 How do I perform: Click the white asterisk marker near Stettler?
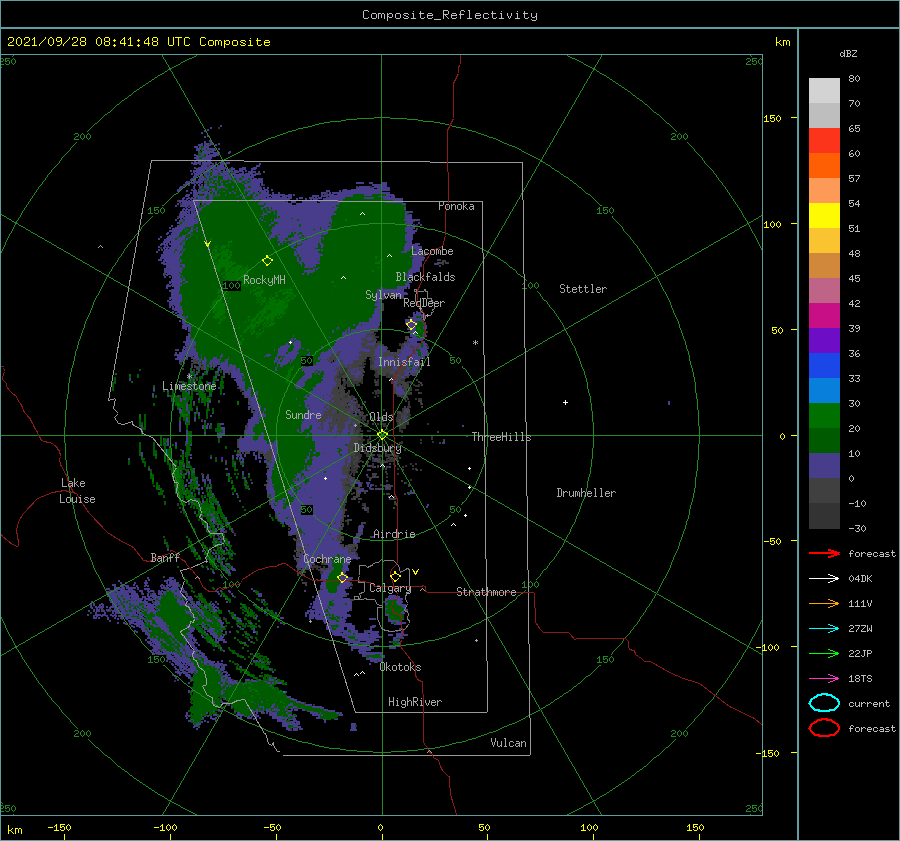tap(475, 343)
